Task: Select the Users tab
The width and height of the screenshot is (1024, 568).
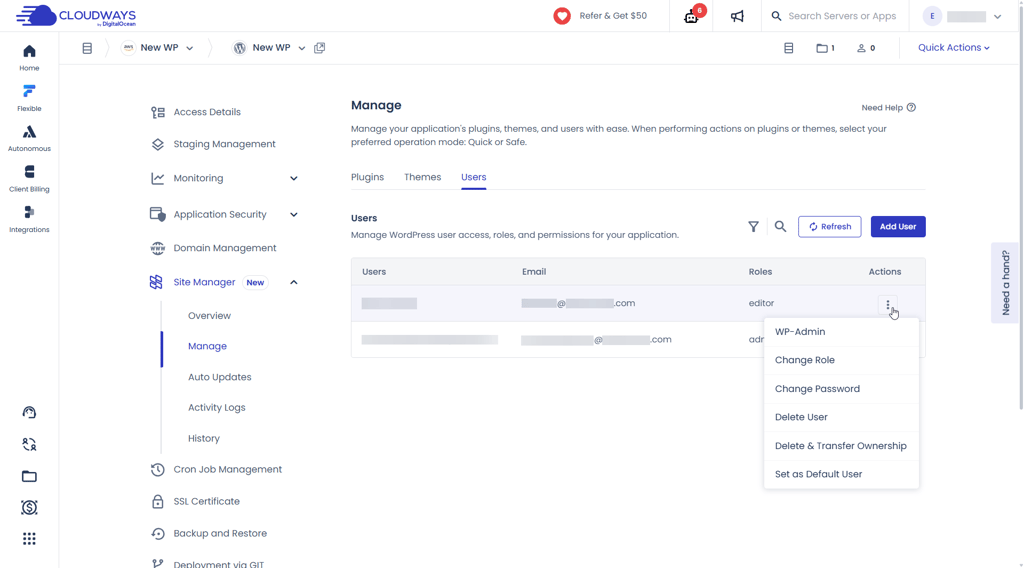Action: pos(473,177)
